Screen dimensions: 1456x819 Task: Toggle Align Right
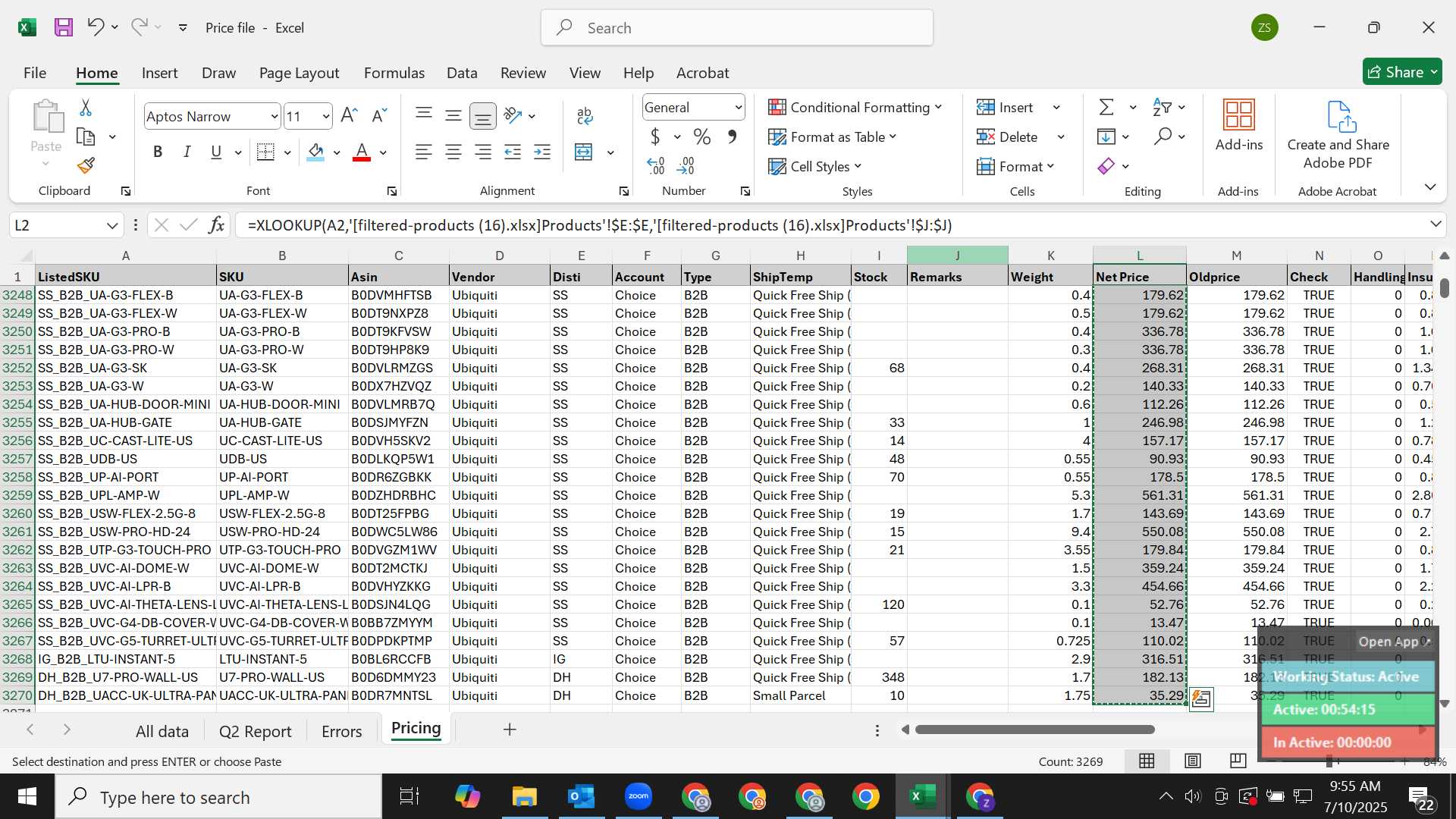(482, 152)
